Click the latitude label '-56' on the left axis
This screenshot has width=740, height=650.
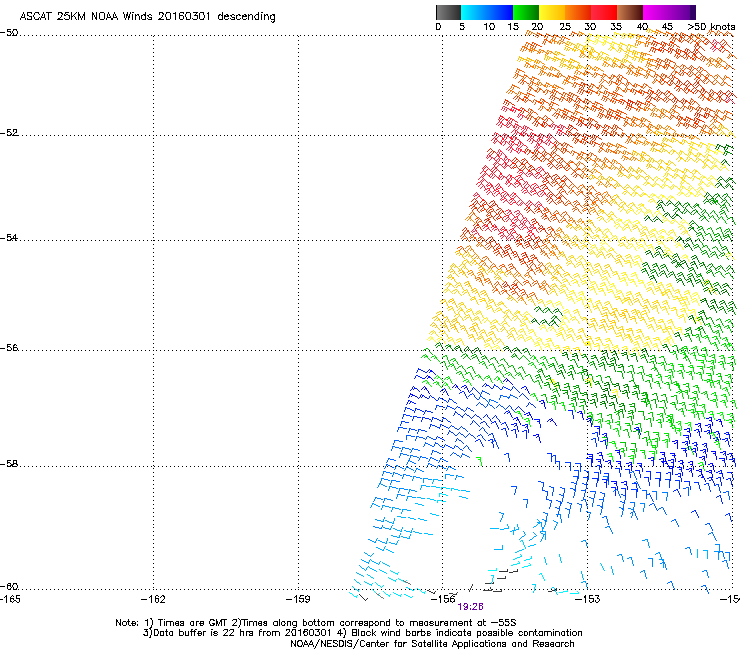click(9, 348)
